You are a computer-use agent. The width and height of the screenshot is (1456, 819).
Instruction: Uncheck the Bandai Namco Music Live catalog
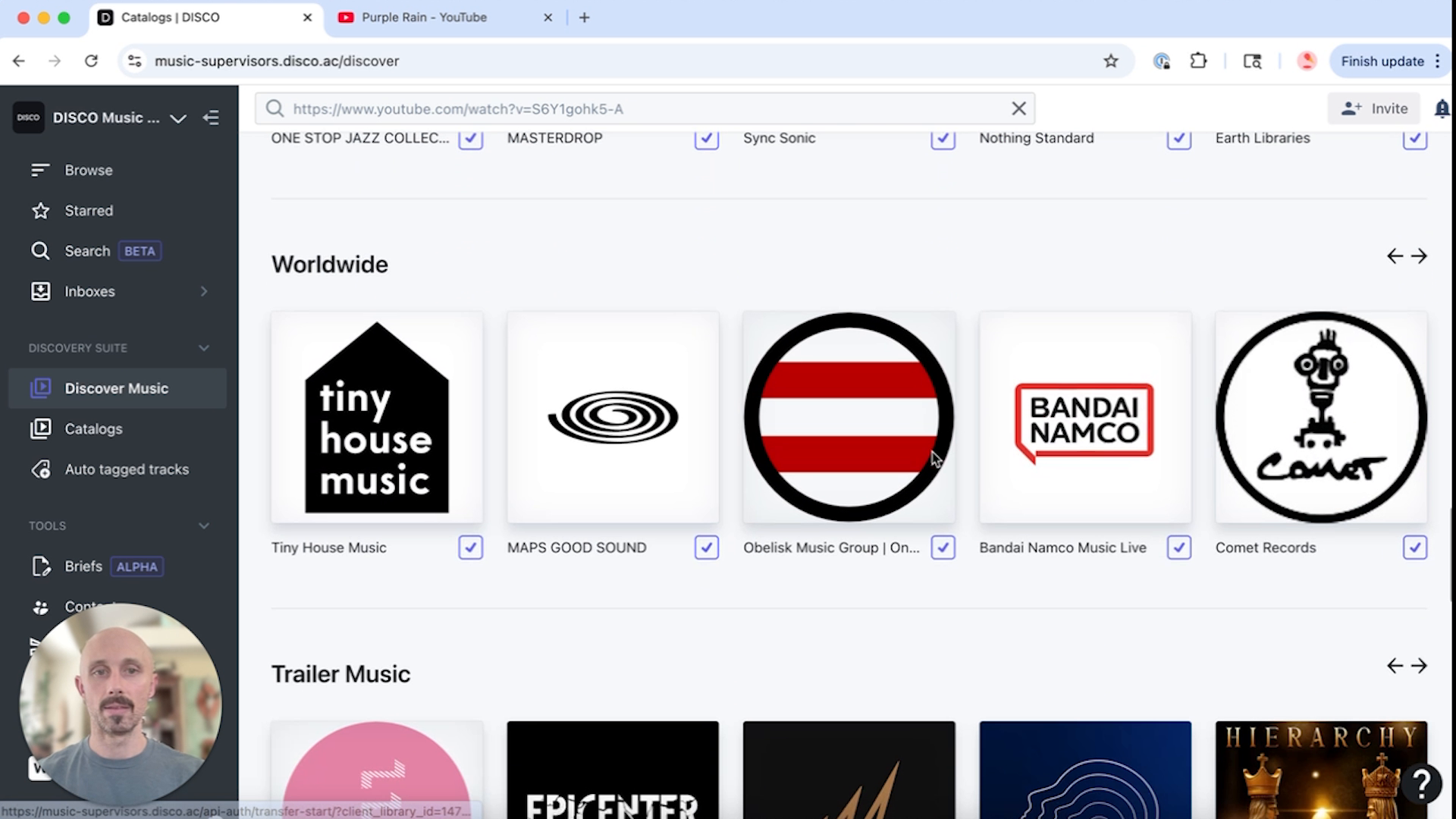pos(1178,548)
